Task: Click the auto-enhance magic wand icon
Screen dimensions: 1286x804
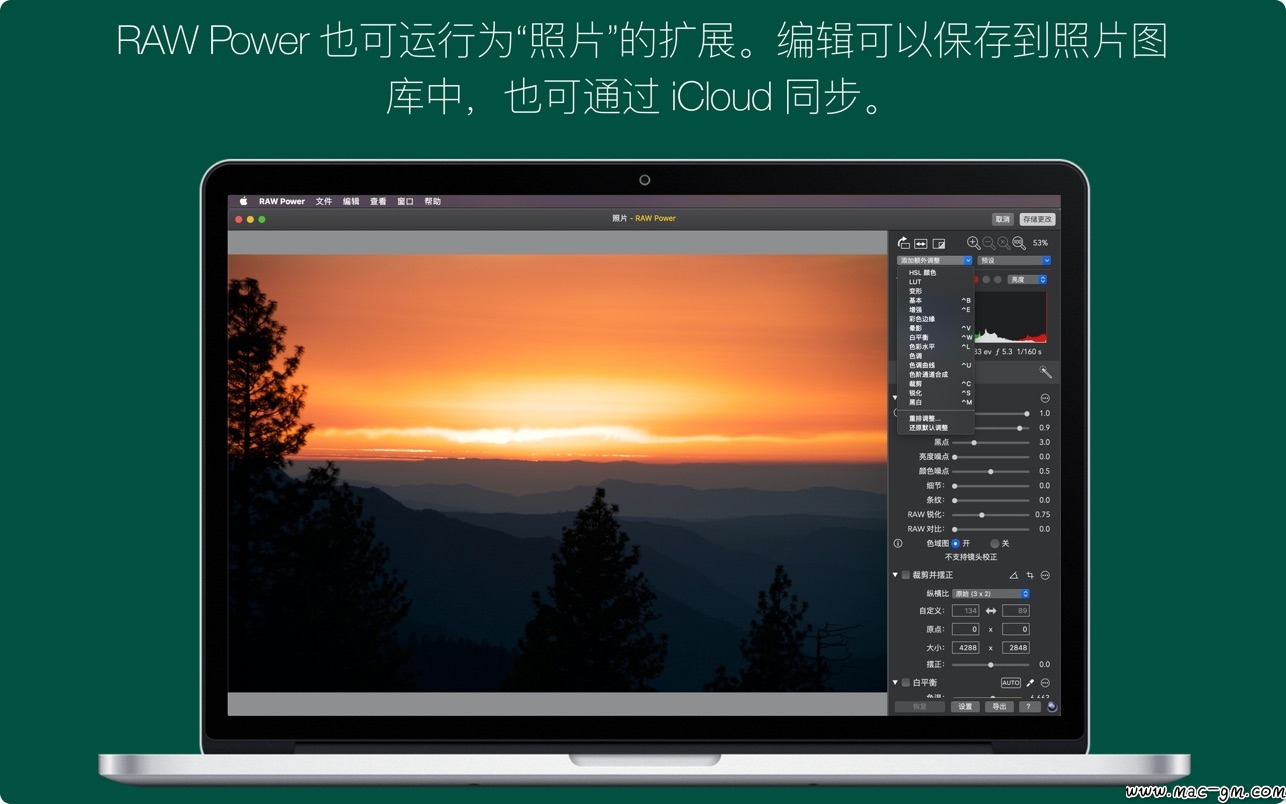Action: pos(1045,372)
